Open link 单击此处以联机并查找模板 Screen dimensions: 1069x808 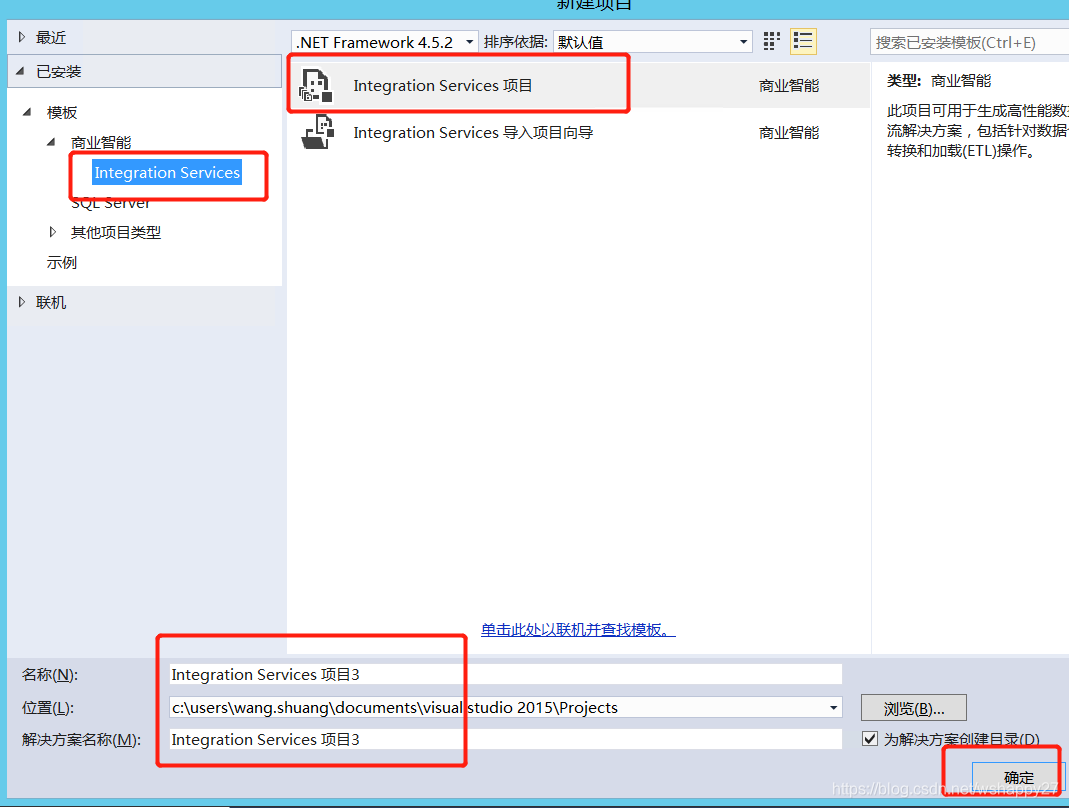click(x=578, y=629)
